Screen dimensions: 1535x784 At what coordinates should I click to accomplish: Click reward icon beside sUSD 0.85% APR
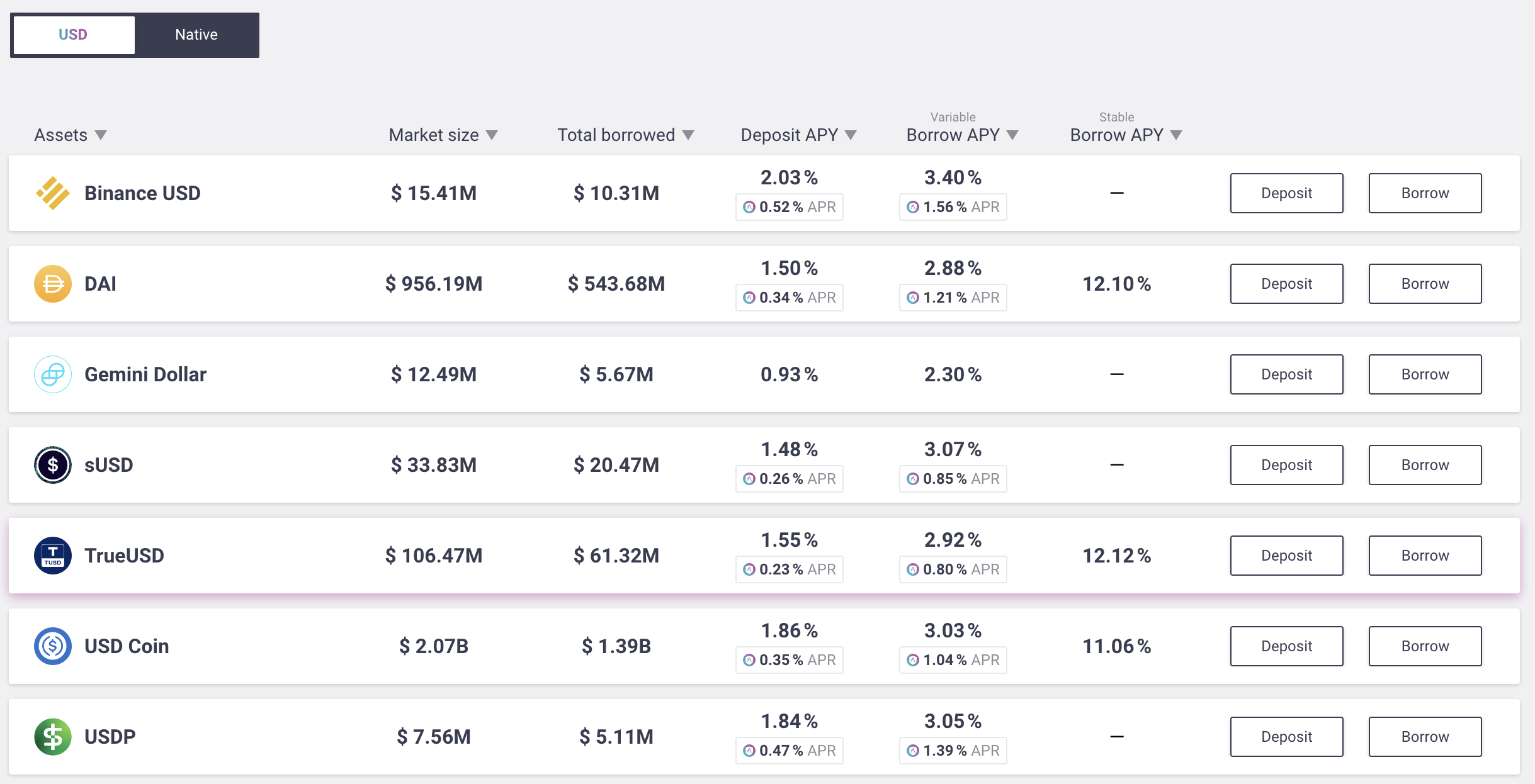pos(913,479)
